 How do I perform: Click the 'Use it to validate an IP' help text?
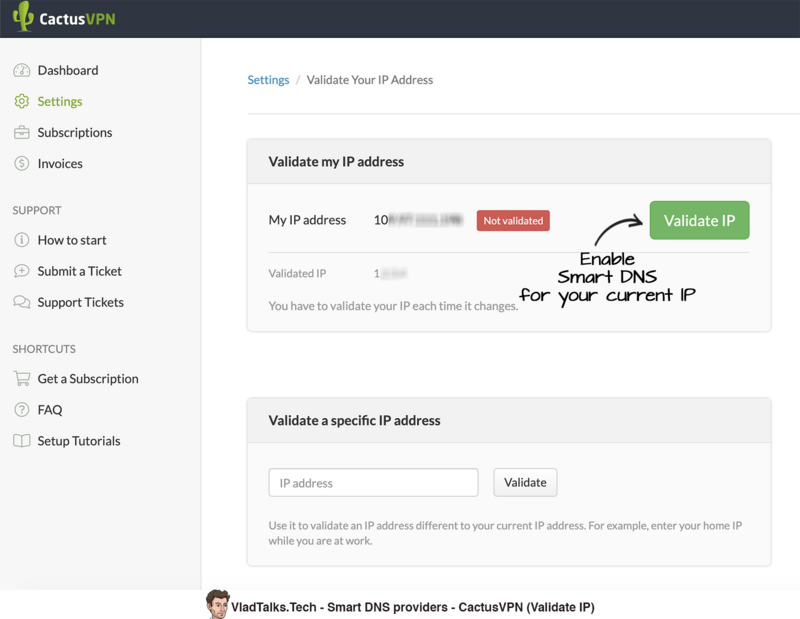pos(505,533)
